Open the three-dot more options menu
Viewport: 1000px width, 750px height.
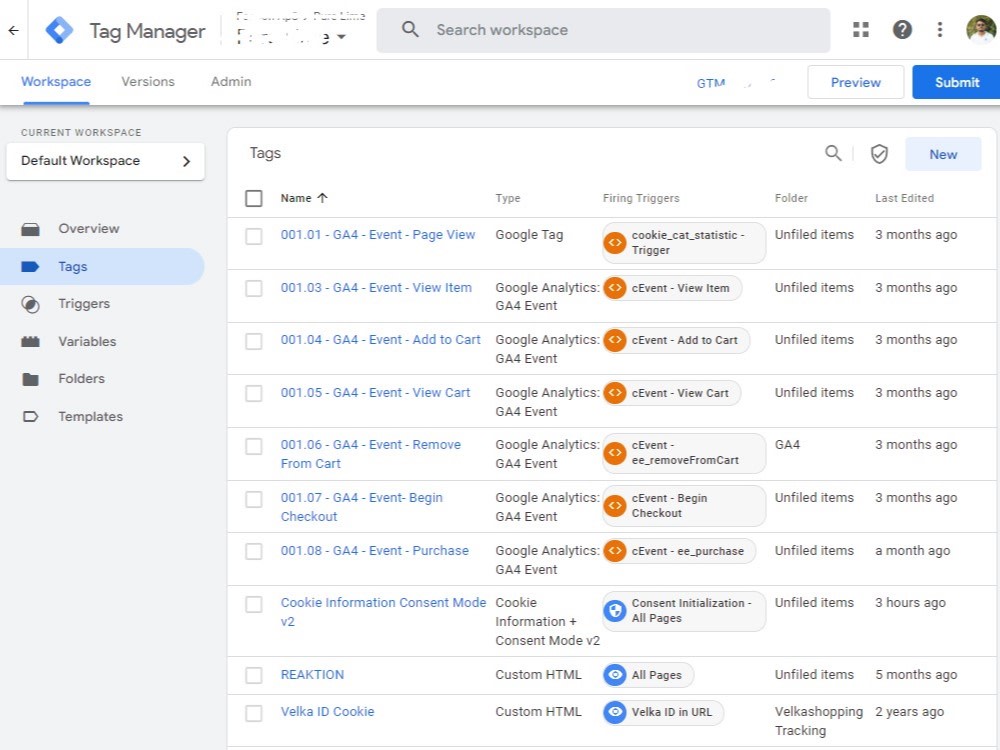pyautogui.click(x=939, y=29)
